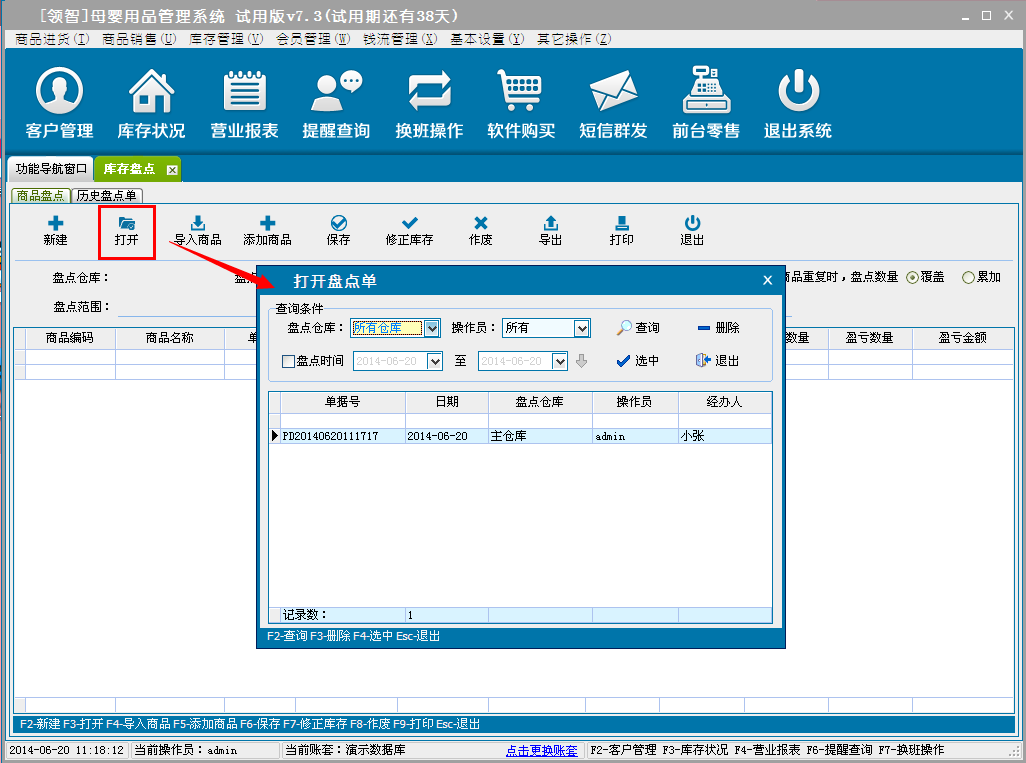Expand the 操作员 dropdown list
Image resolution: width=1026 pixels, height=763 pixels.
click(x=581, y=328)
